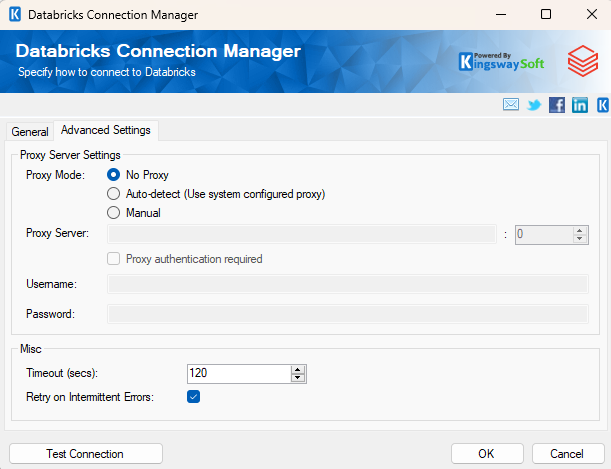Maximize the Connection Manager window
Viewport: 611px width, 469px height.
(546, 14)
